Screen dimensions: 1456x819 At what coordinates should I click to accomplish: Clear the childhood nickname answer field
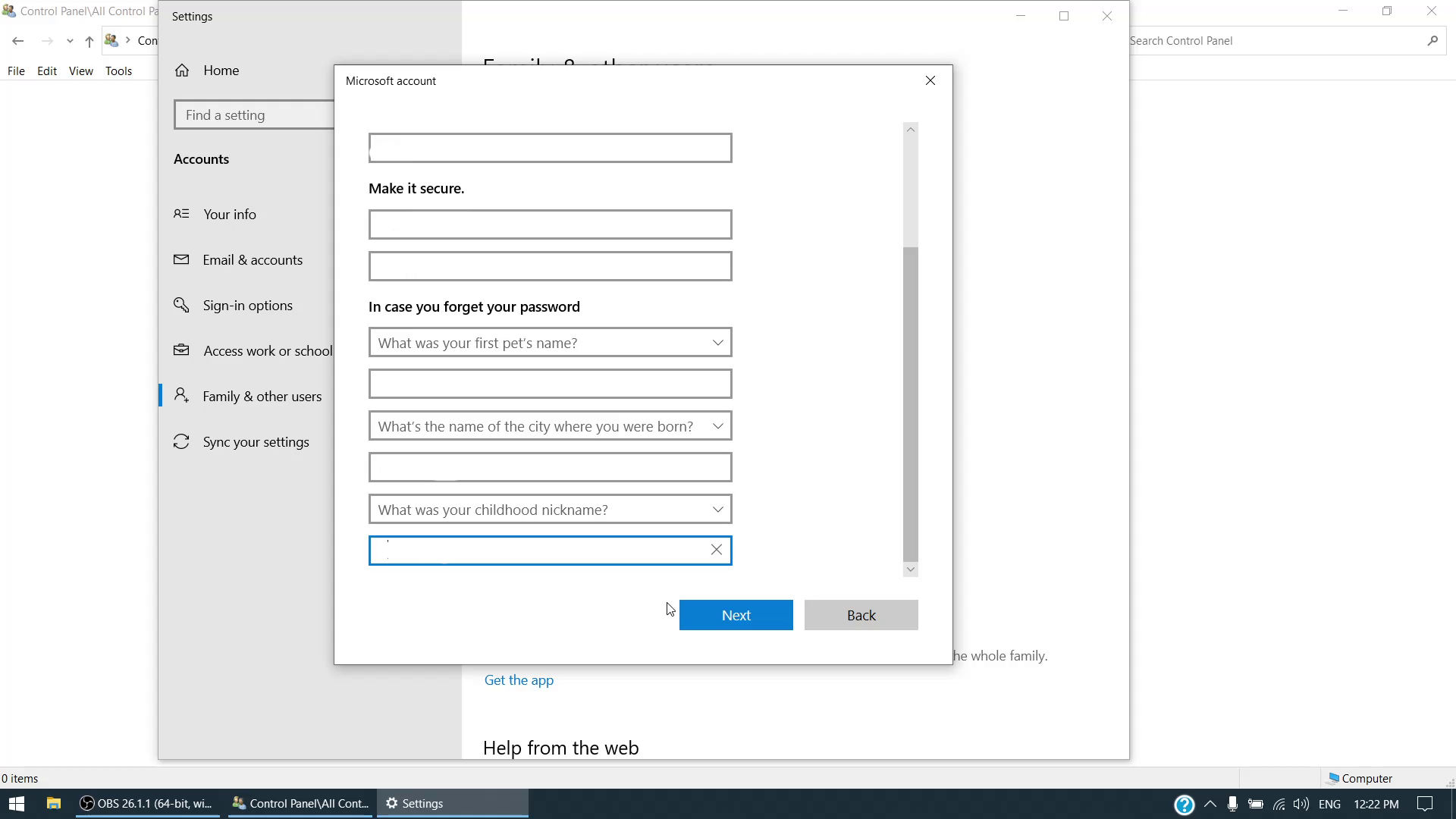pyautogui.click(x=716, y=550)
